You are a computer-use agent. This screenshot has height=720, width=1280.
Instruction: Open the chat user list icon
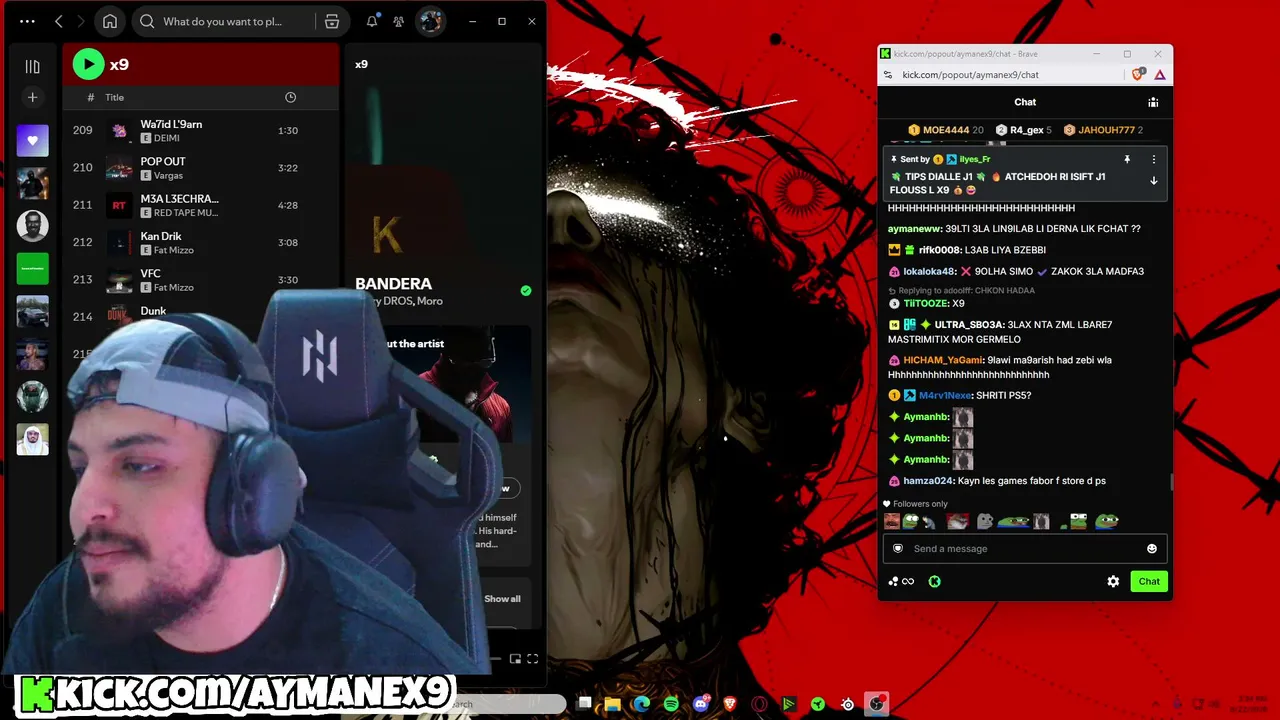pos(1153,102)
